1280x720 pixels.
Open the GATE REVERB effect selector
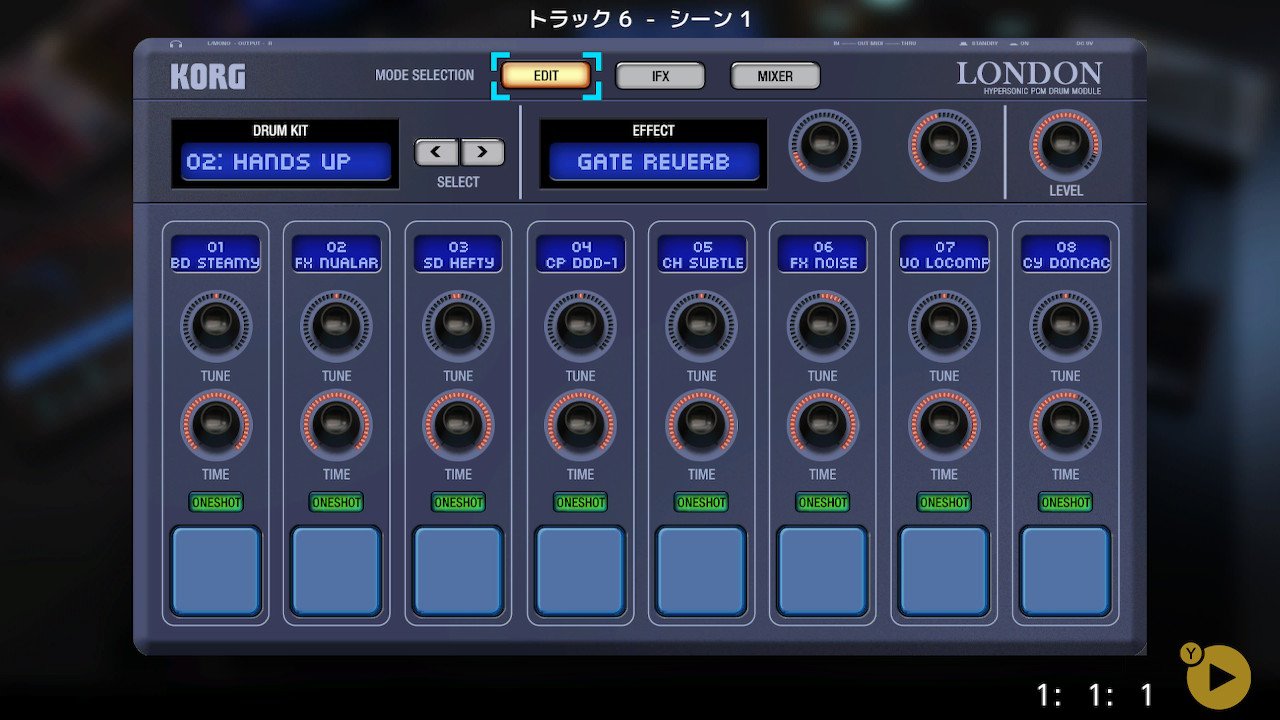coord(653,162)
